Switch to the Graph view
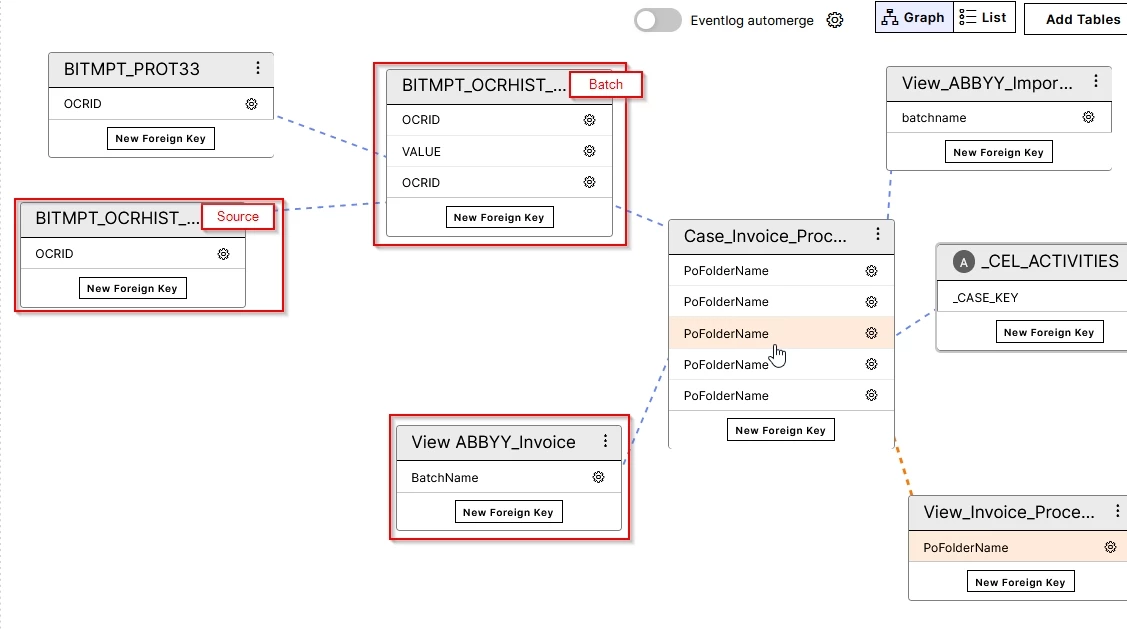Screen dimensions: 1127x629 pyautogui.click(x=914, y=17)
